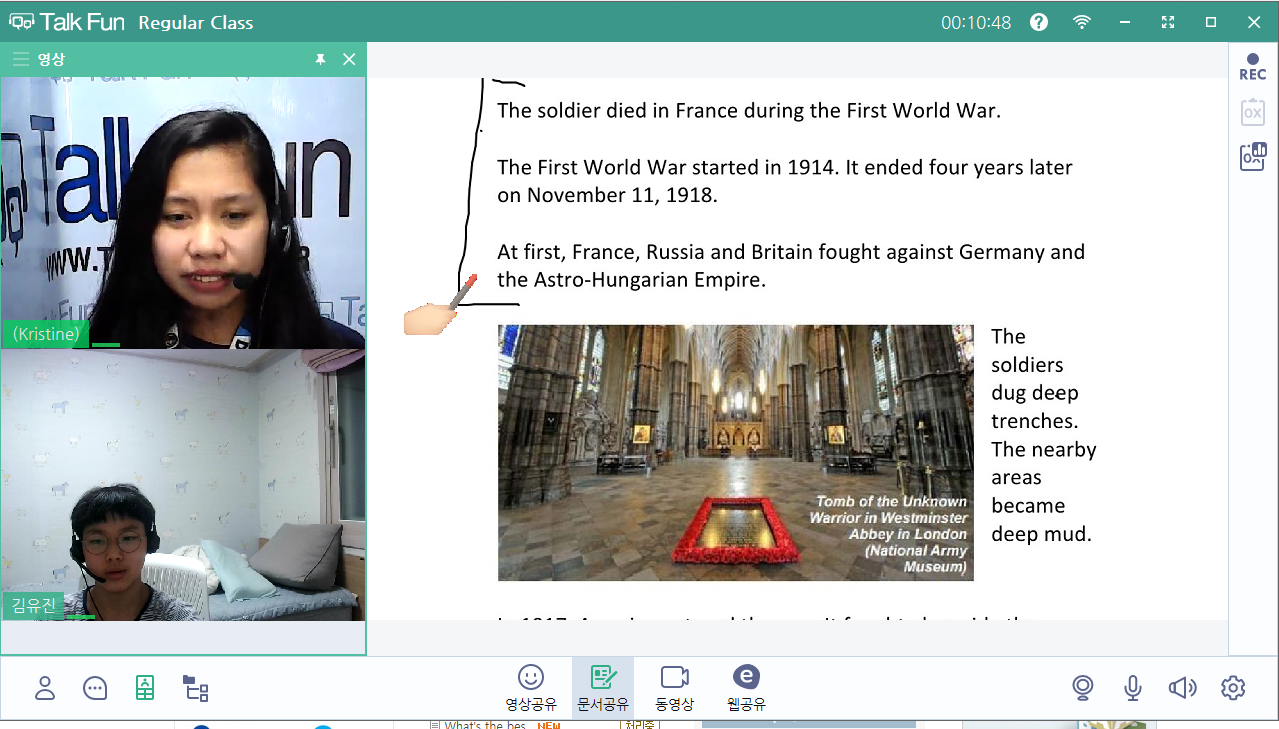Click the Westminster Abbey tomb image
The image size is (1279, 729).
(x=735, y=452)
